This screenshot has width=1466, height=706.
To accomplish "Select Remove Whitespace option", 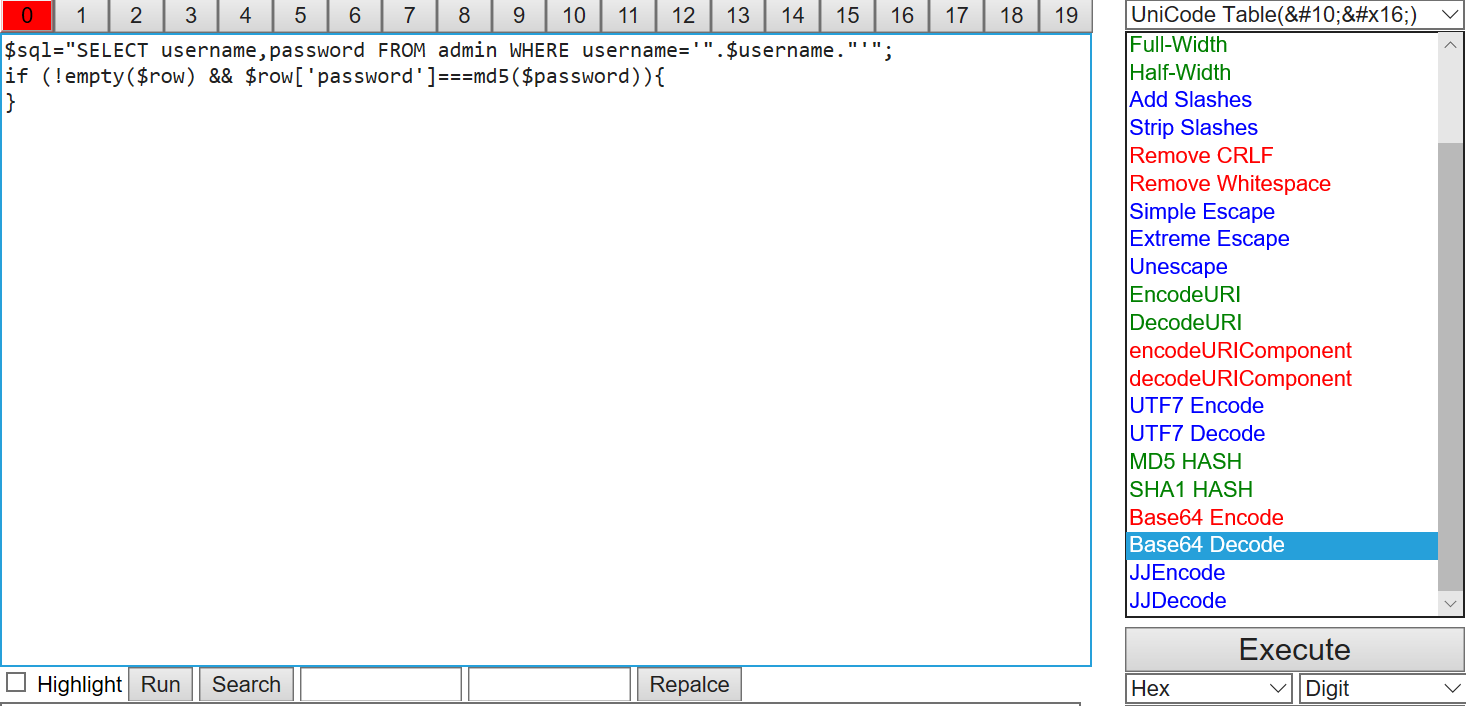I will (x=1282, y=184).
